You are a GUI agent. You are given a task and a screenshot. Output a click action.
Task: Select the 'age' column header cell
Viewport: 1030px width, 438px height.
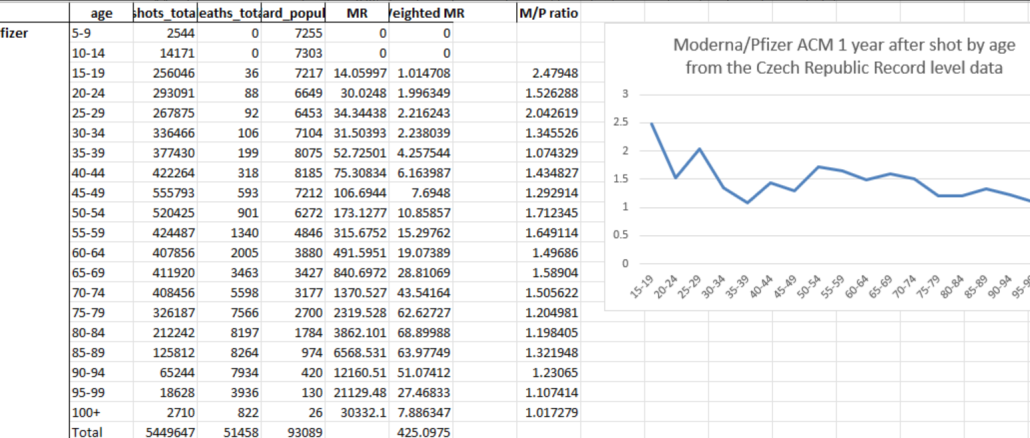click(100, 14)
